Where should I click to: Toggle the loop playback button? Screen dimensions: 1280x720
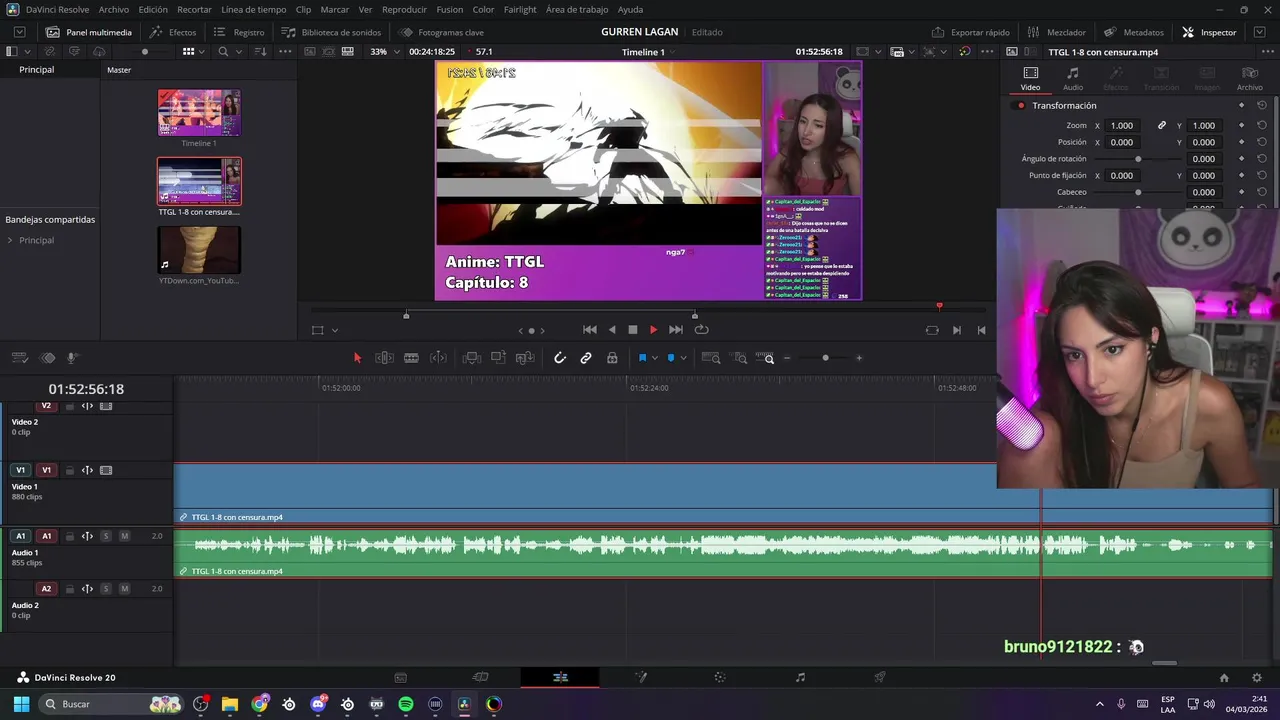(x=701, y=330)
